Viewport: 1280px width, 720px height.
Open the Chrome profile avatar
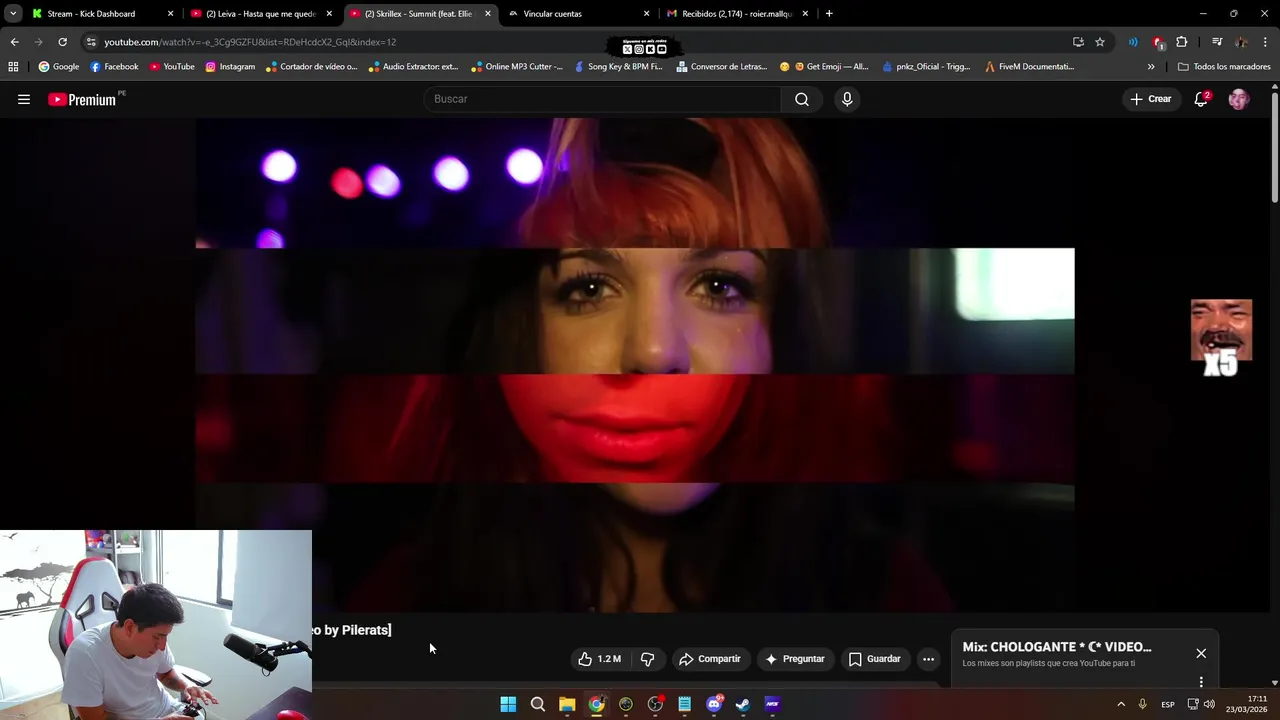[1241, 42]
